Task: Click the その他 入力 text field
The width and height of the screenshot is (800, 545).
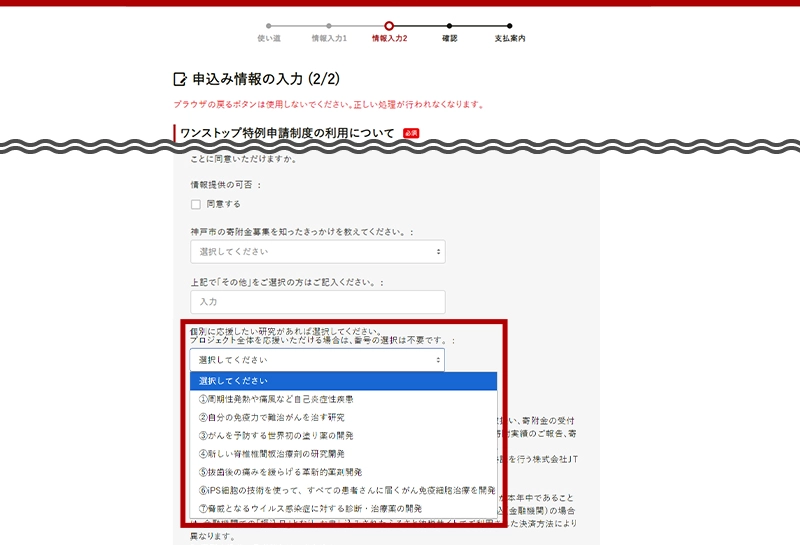Action: click(318, 301)
